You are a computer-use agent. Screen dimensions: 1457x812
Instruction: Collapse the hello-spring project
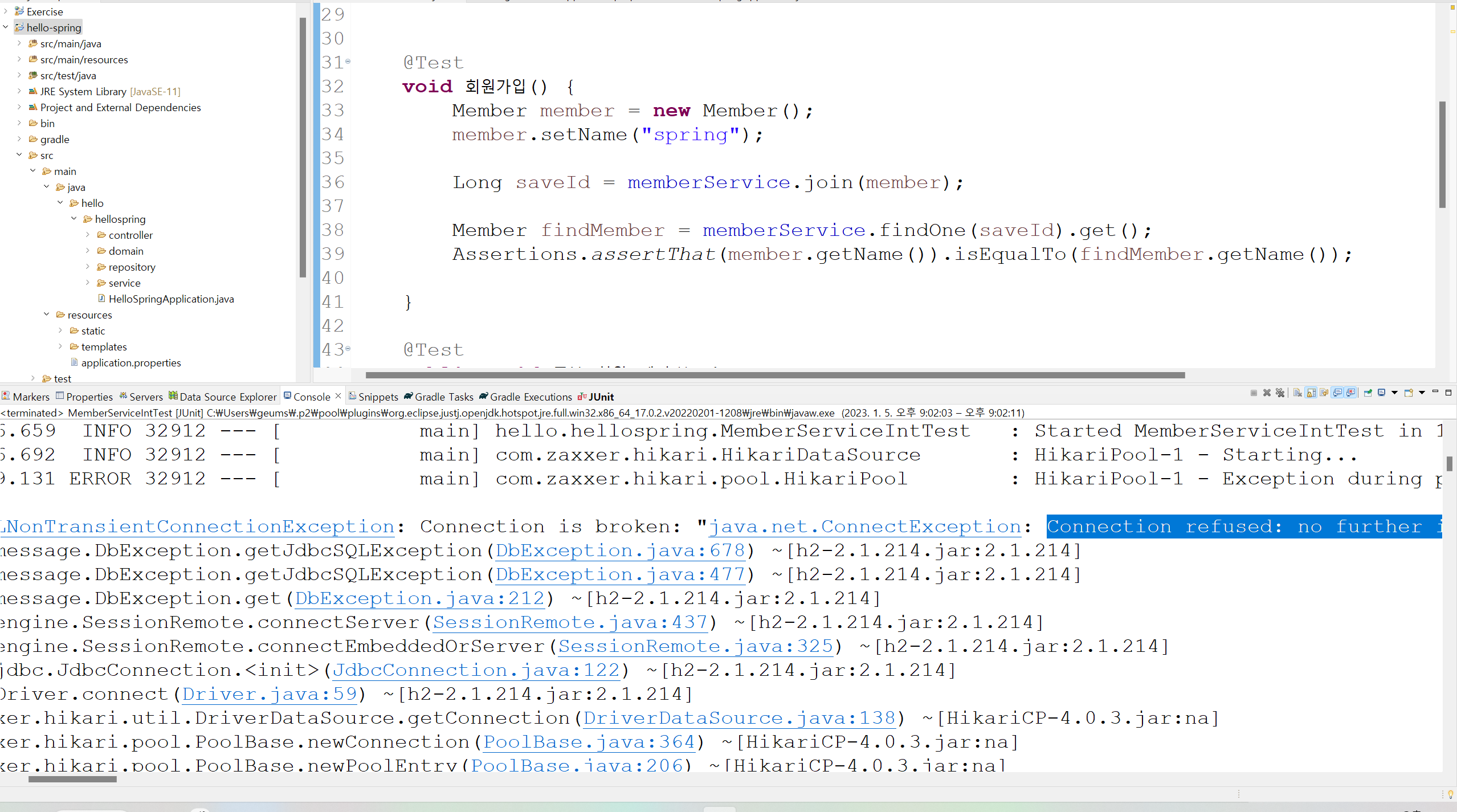[x=6, y=27]
